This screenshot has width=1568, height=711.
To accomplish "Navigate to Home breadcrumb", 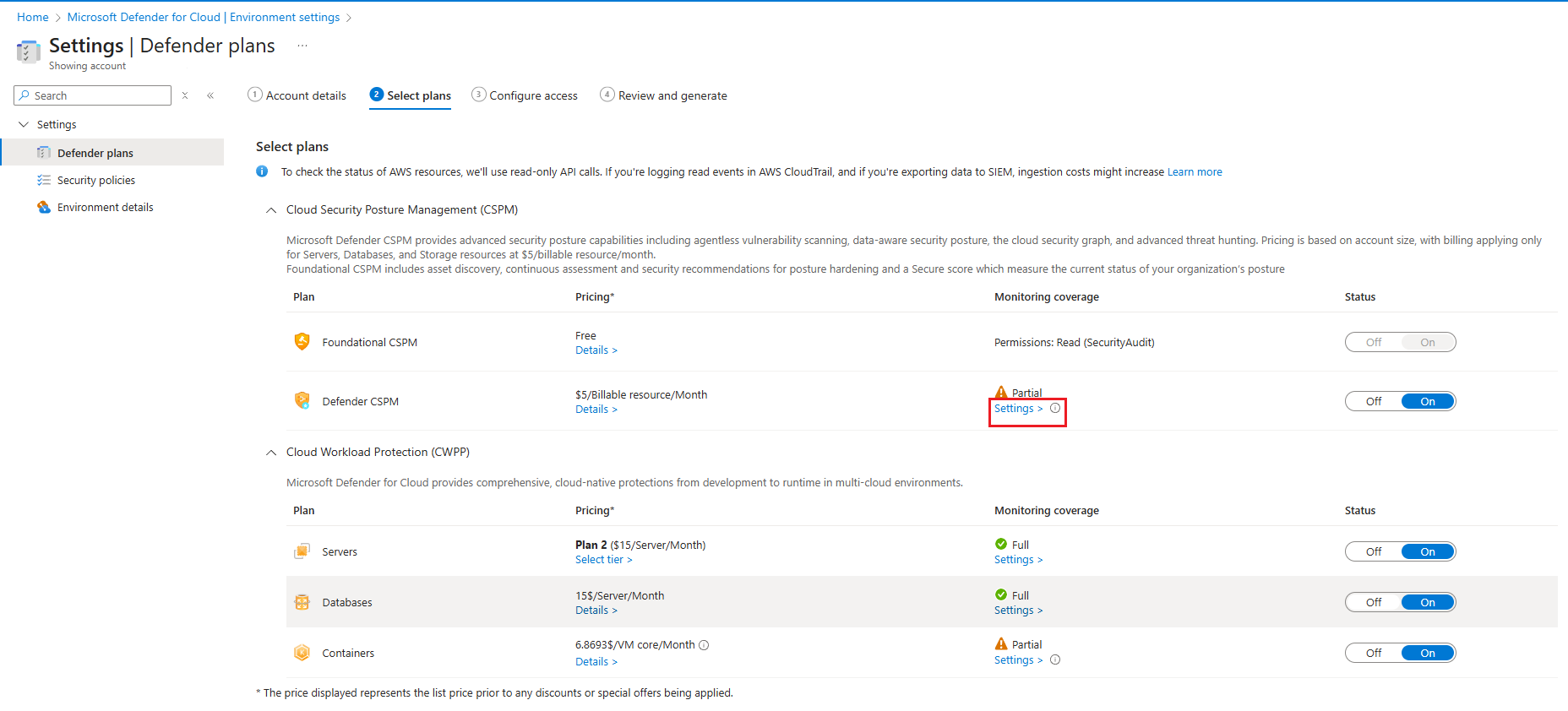I will tap(33, 17).
